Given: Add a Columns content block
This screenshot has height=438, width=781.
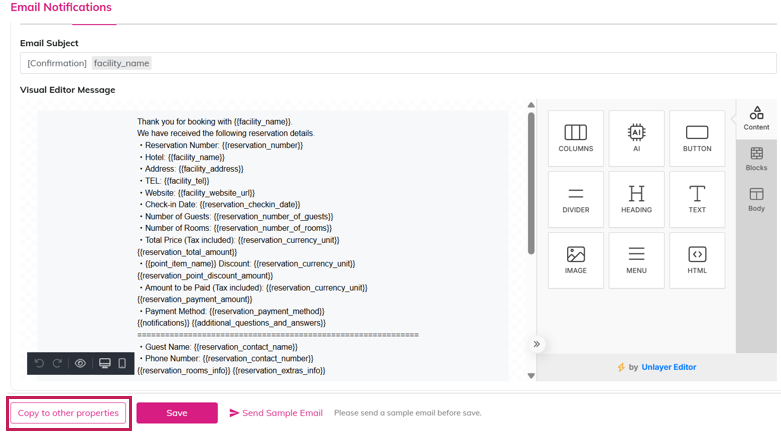Looking at the screenshot, I should click(575, 138).
